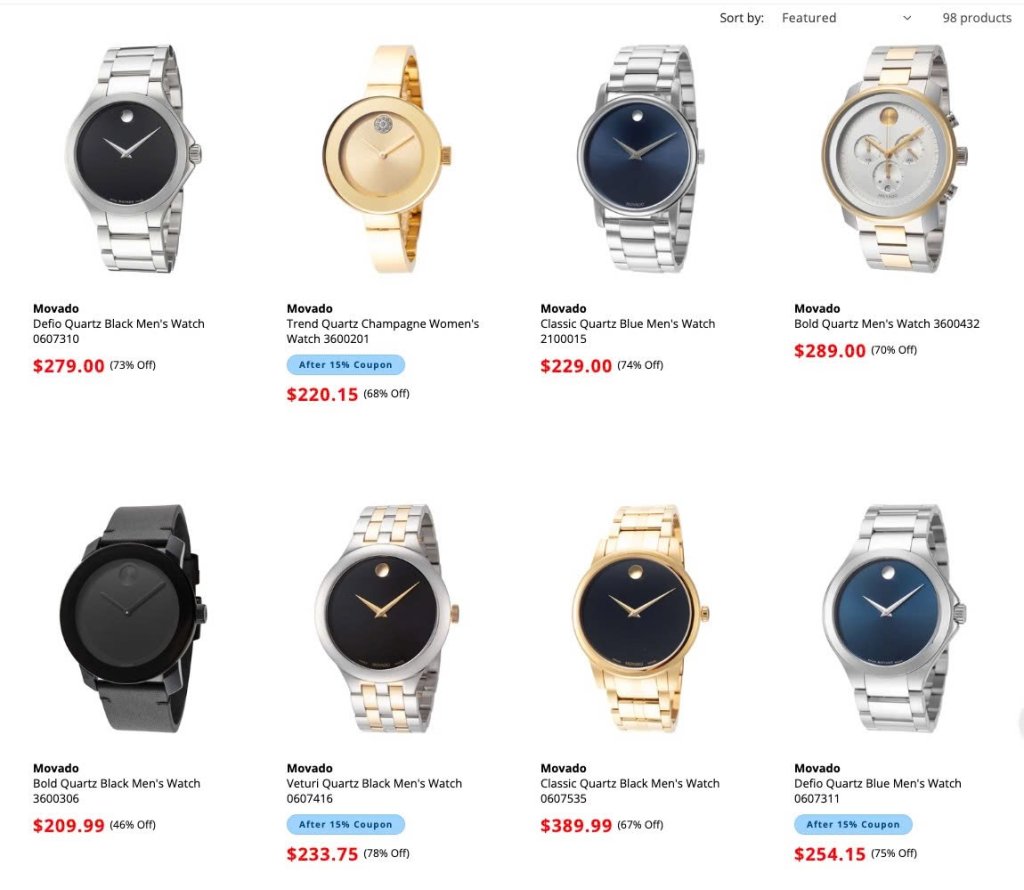This screenshot has height=890, width=1024.
Task: View Veturi Quartz two-tone watch image
Action: pos(387,618)
